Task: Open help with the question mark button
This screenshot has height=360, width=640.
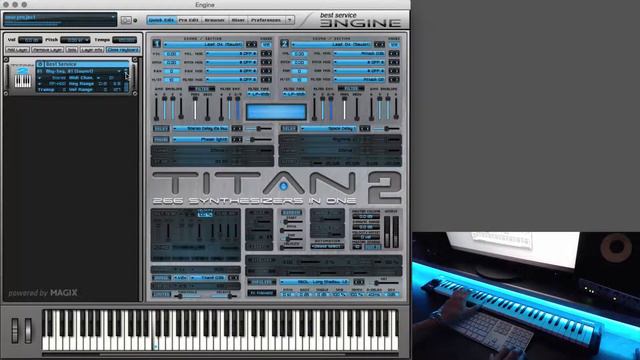Action: [x=289, y=20]
